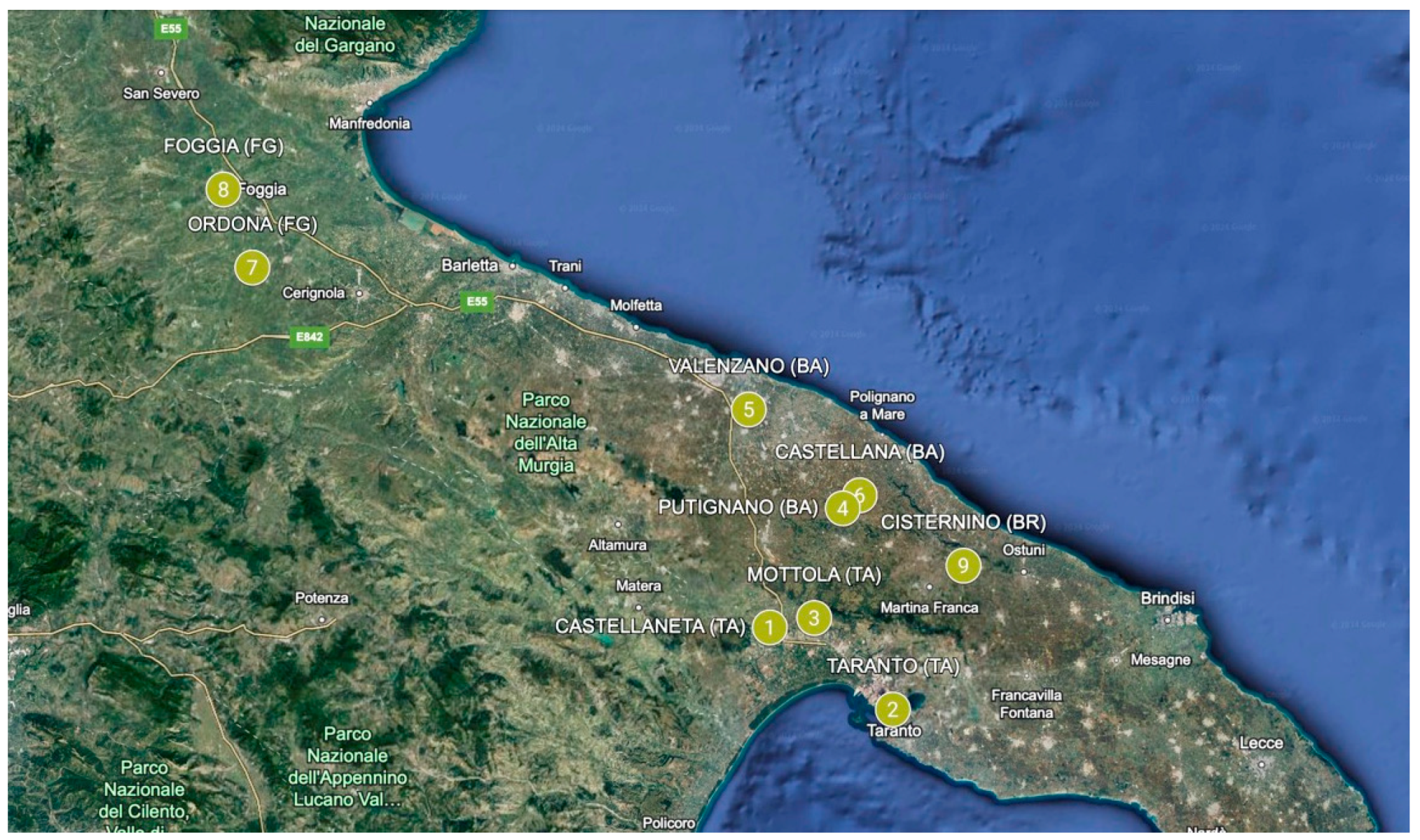Click marker 9 near Cisternino
Image resolution: width=1420 pixels, height=840 pixels.
pyautogui.click(x=963, y=565)
